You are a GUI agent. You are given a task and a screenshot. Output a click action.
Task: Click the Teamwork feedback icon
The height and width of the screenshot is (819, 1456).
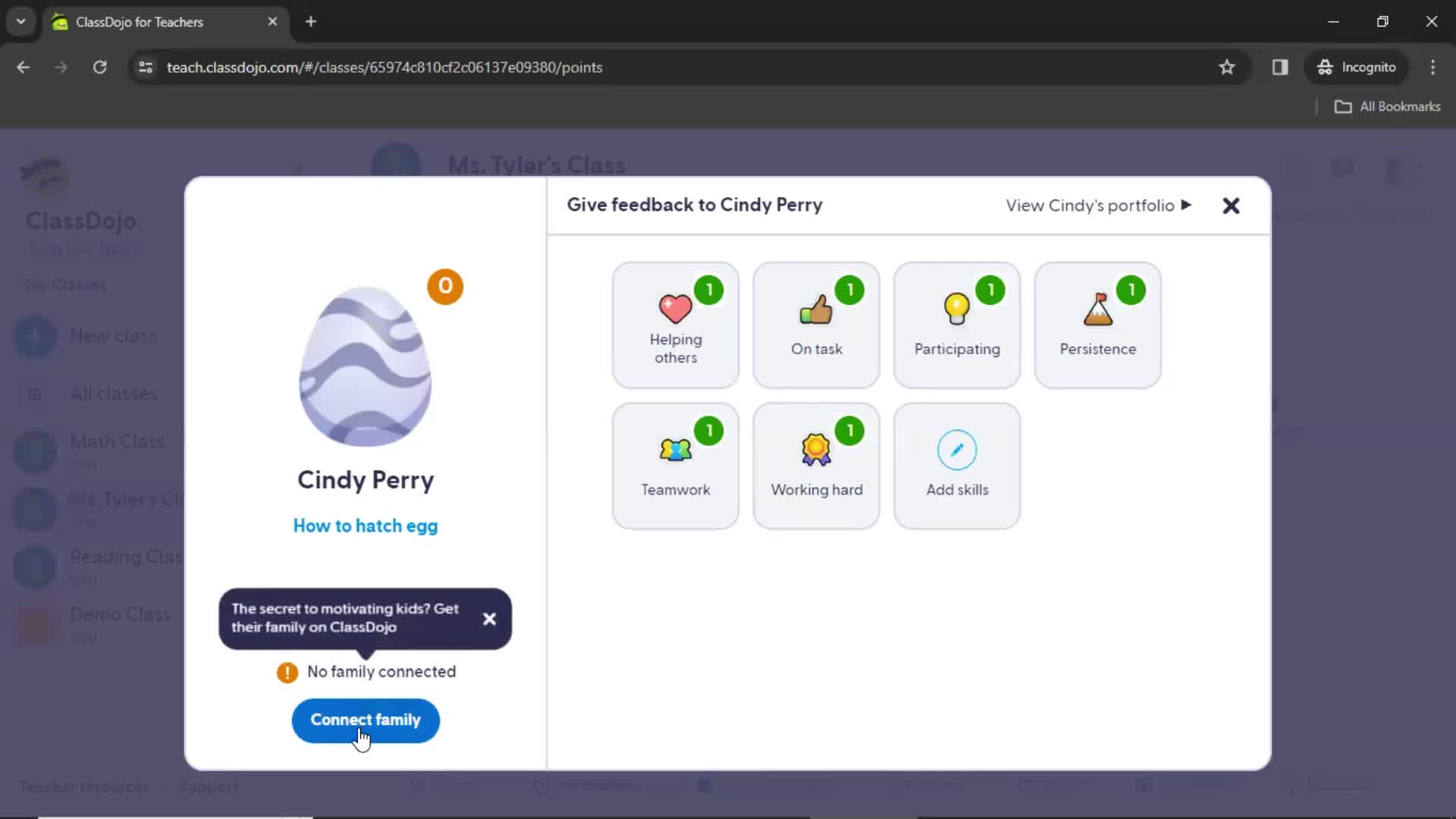[675, 465]
